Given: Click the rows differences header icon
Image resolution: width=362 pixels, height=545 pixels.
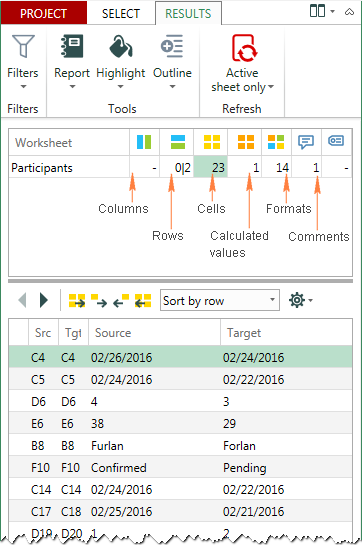Looking at the screenshot, I should [178, 142].
